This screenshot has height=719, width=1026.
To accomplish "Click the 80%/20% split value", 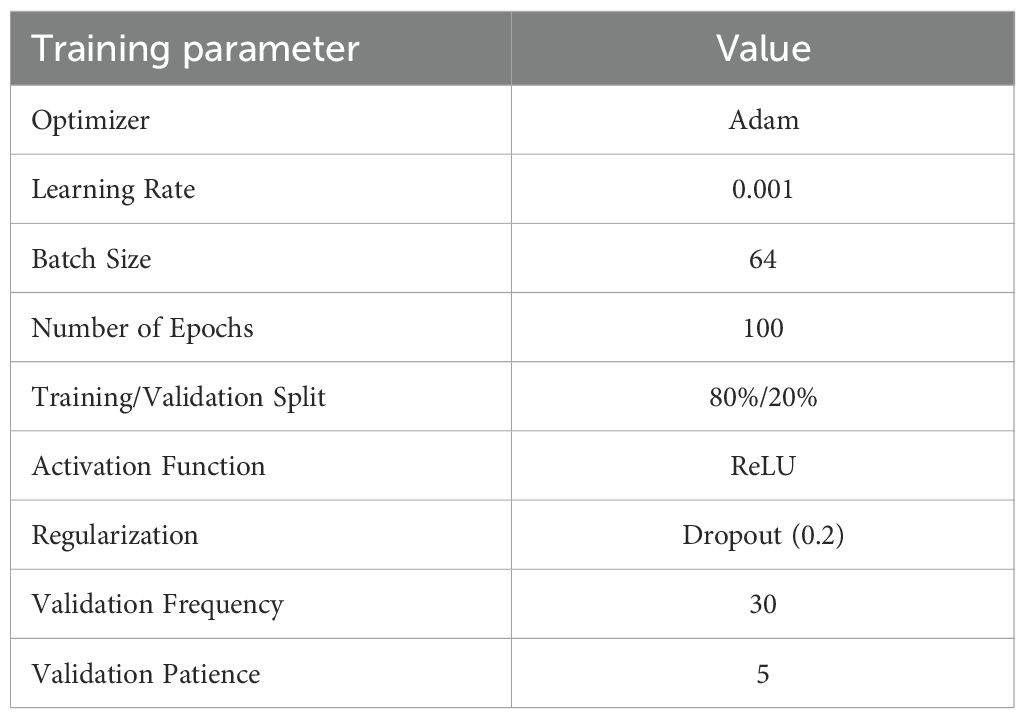I will pos(763,397).
